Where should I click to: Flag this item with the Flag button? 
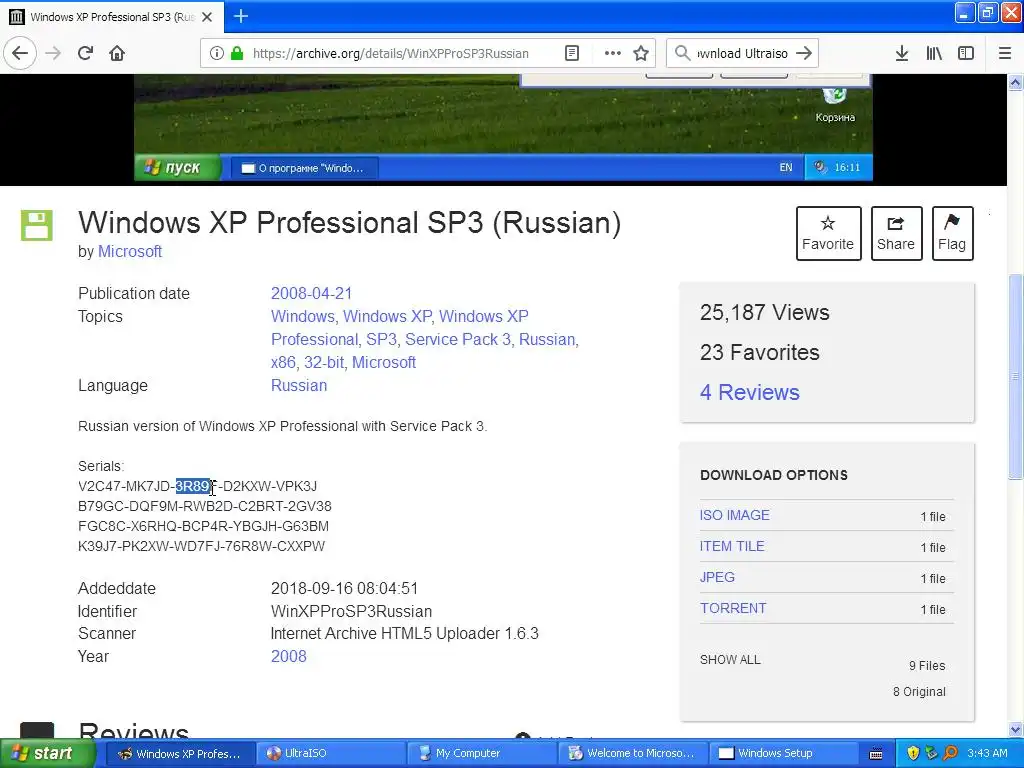[x=952, y=233]
